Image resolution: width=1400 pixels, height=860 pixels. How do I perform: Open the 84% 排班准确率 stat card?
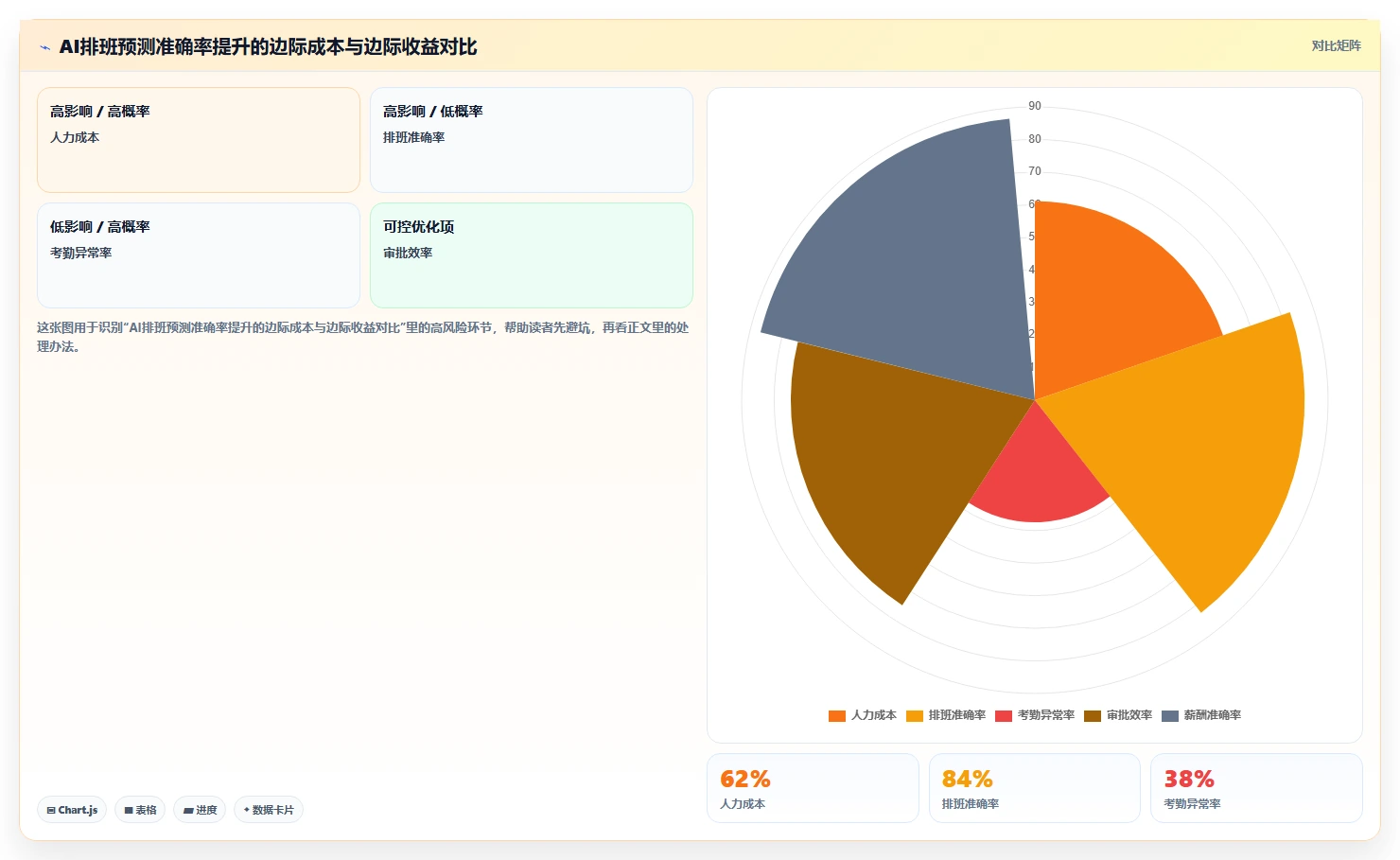point(1035,788)
